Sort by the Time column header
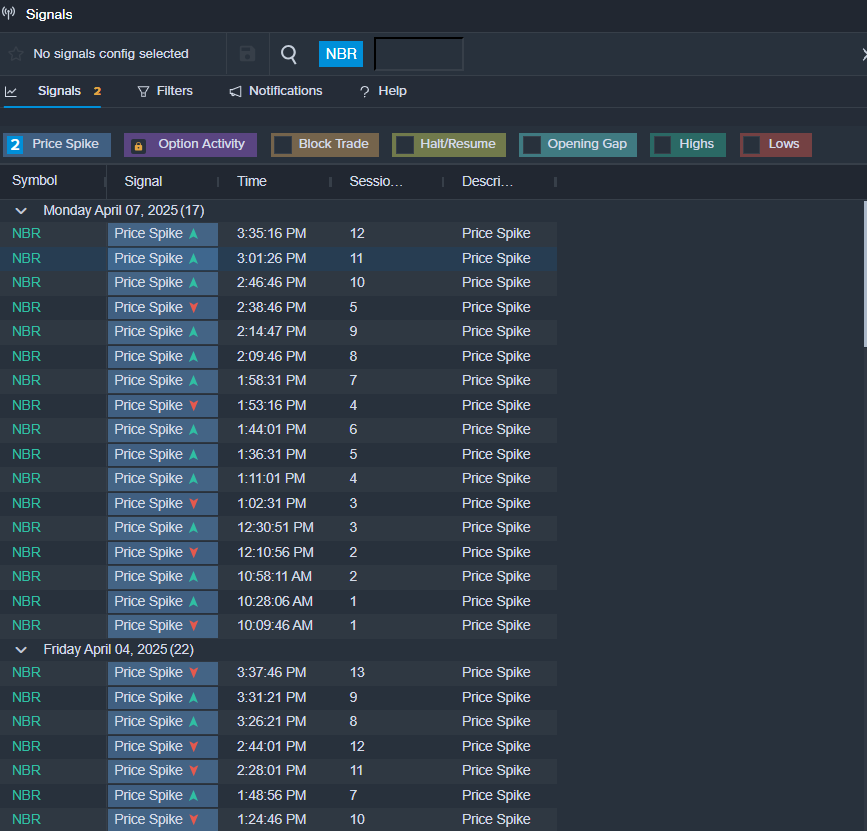Viewport: 867px width, 831px height. (x=252, y=181)
